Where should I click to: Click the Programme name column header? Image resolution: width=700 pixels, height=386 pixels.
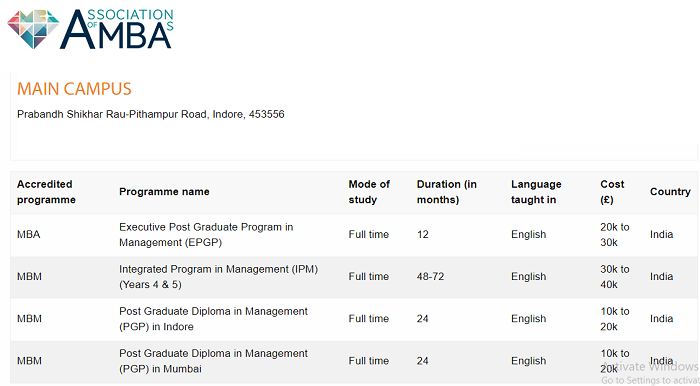pyautogui.click(x=164, y=192)
